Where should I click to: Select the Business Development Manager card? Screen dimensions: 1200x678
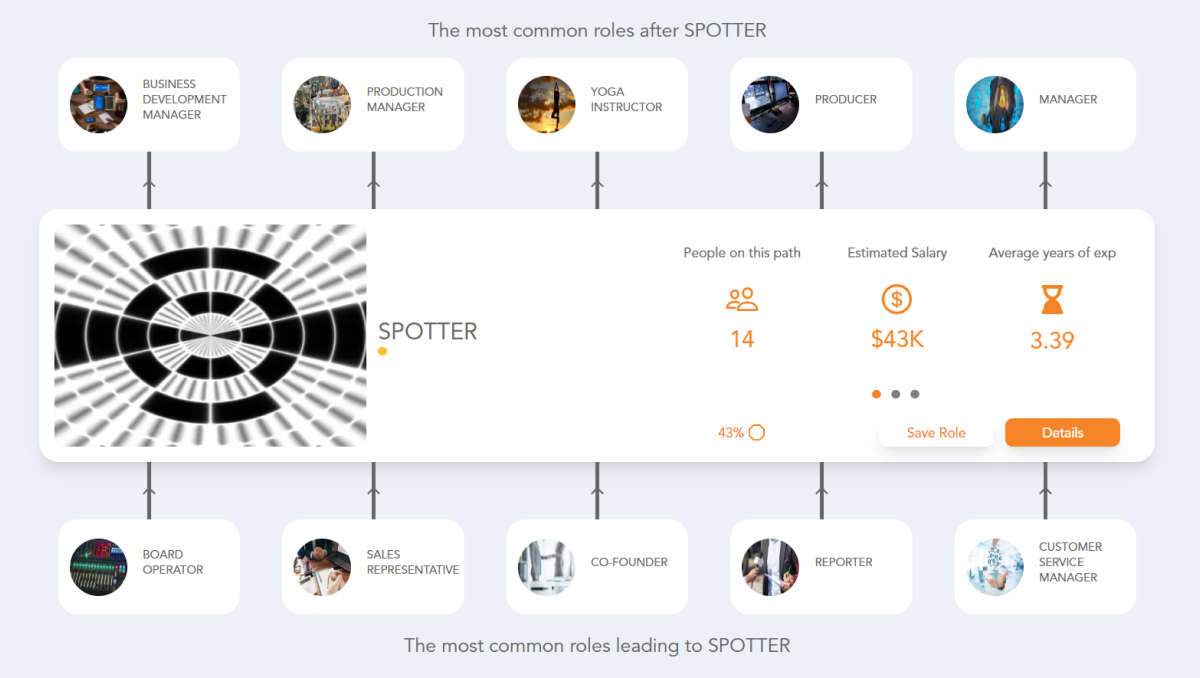click(x=148, y=104)
